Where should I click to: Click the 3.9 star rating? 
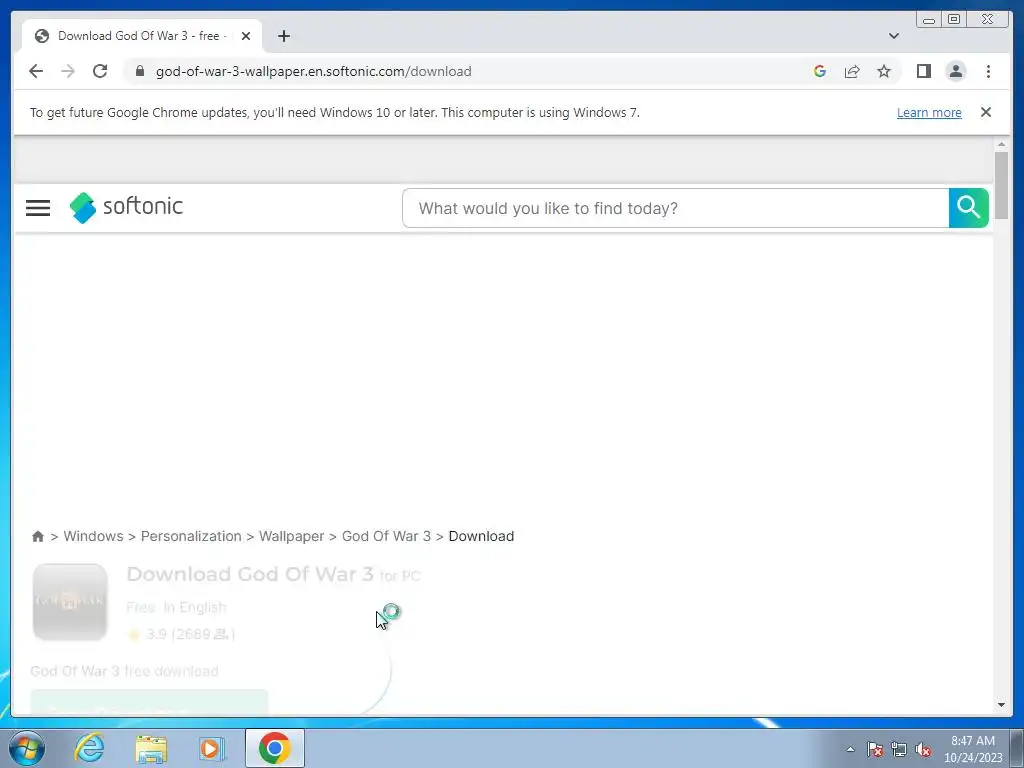click(x=181, y=634)
